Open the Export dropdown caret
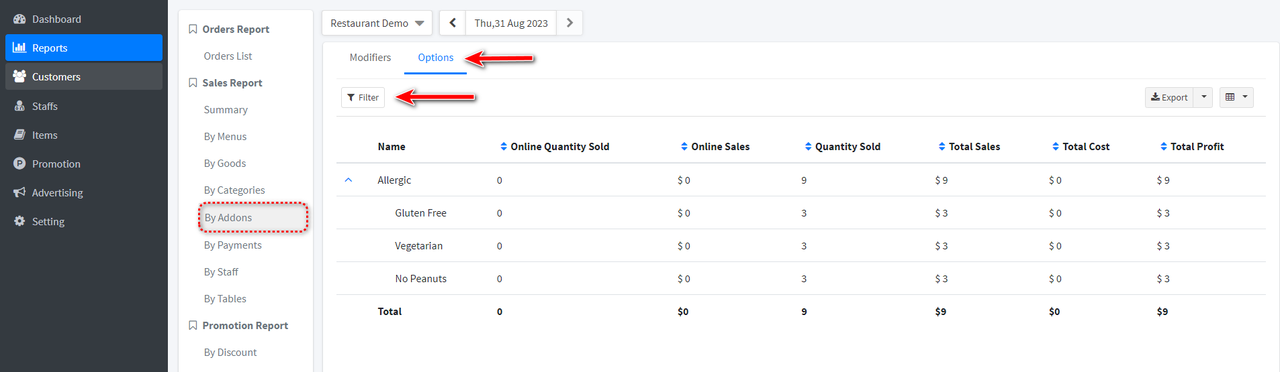The image size is (1280, 372). pyautogui.click(x=1204, y=97)
